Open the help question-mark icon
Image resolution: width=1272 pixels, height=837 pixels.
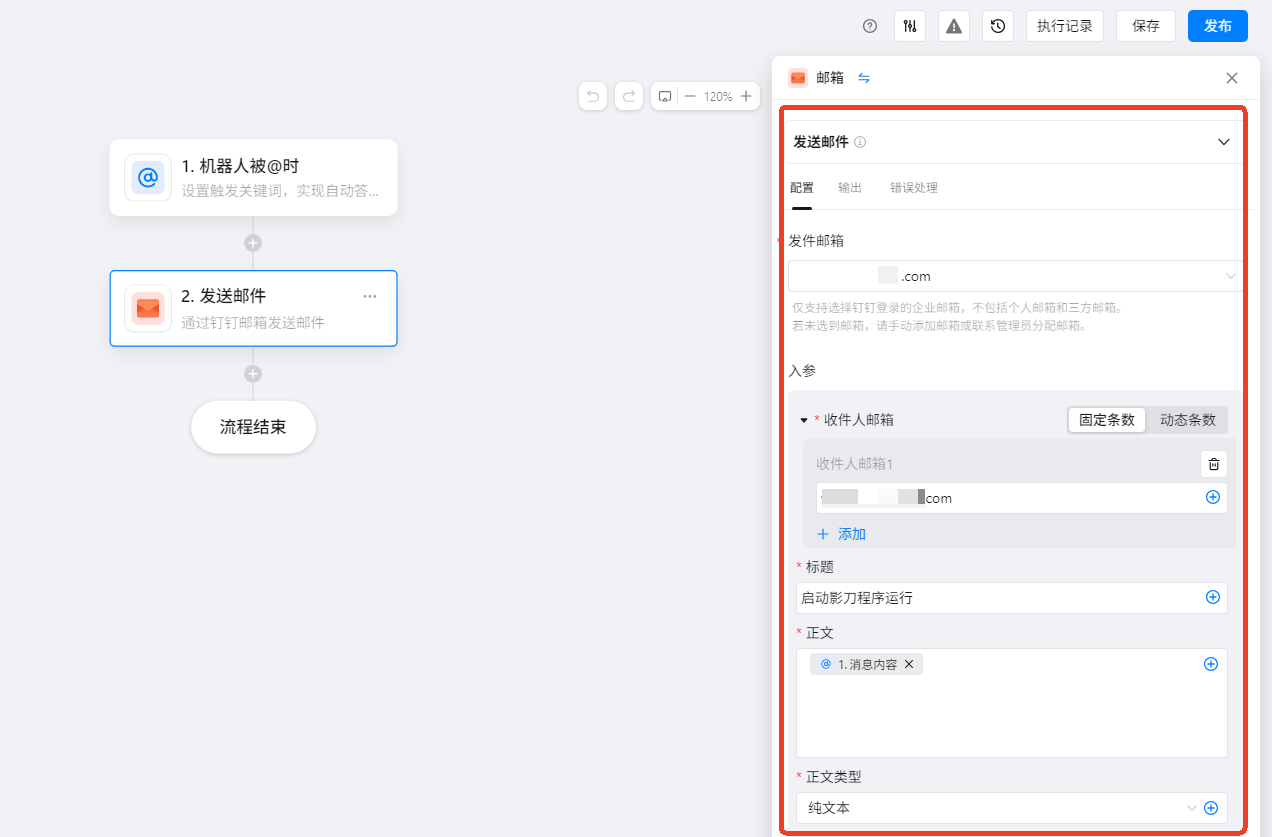(x=870, y=26)
